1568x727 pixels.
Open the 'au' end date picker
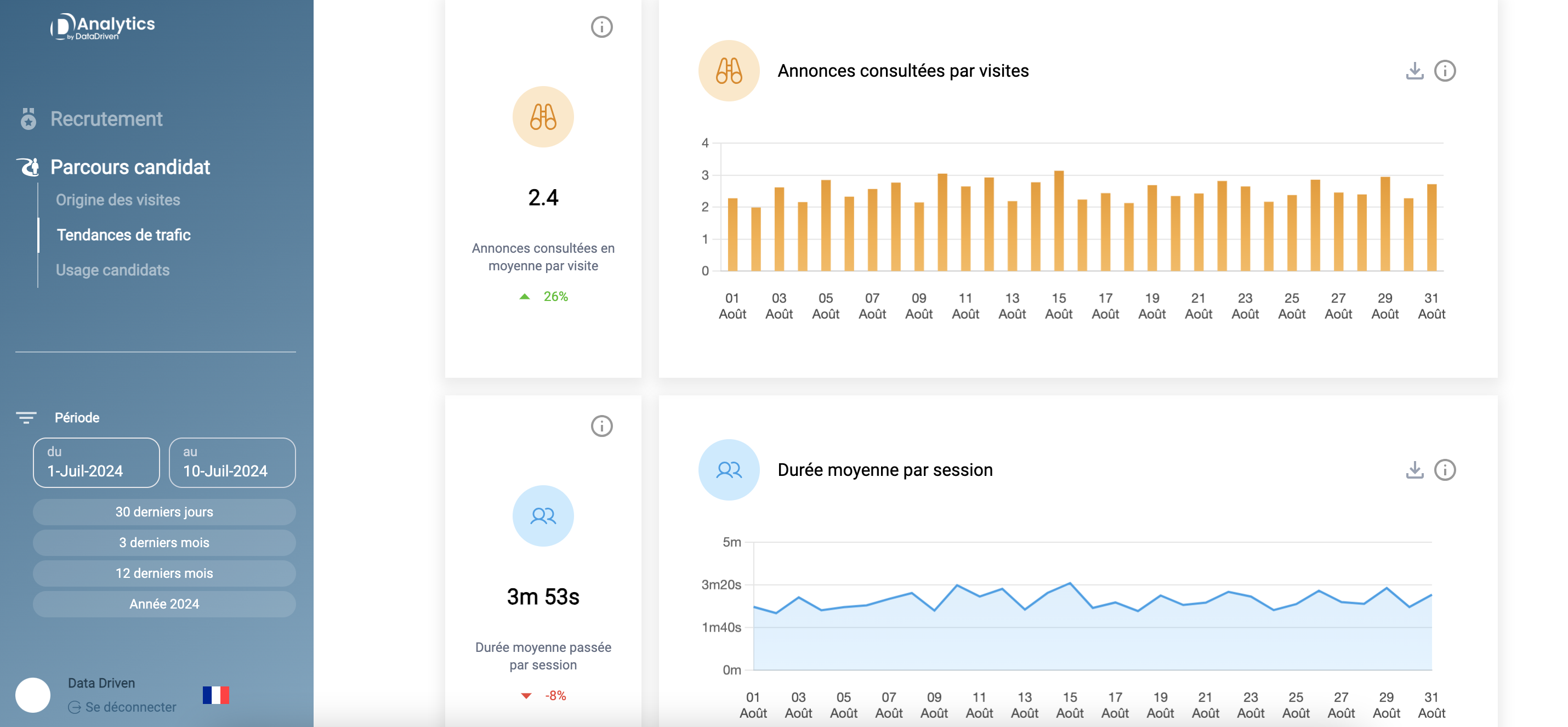[x=232, y=463]
